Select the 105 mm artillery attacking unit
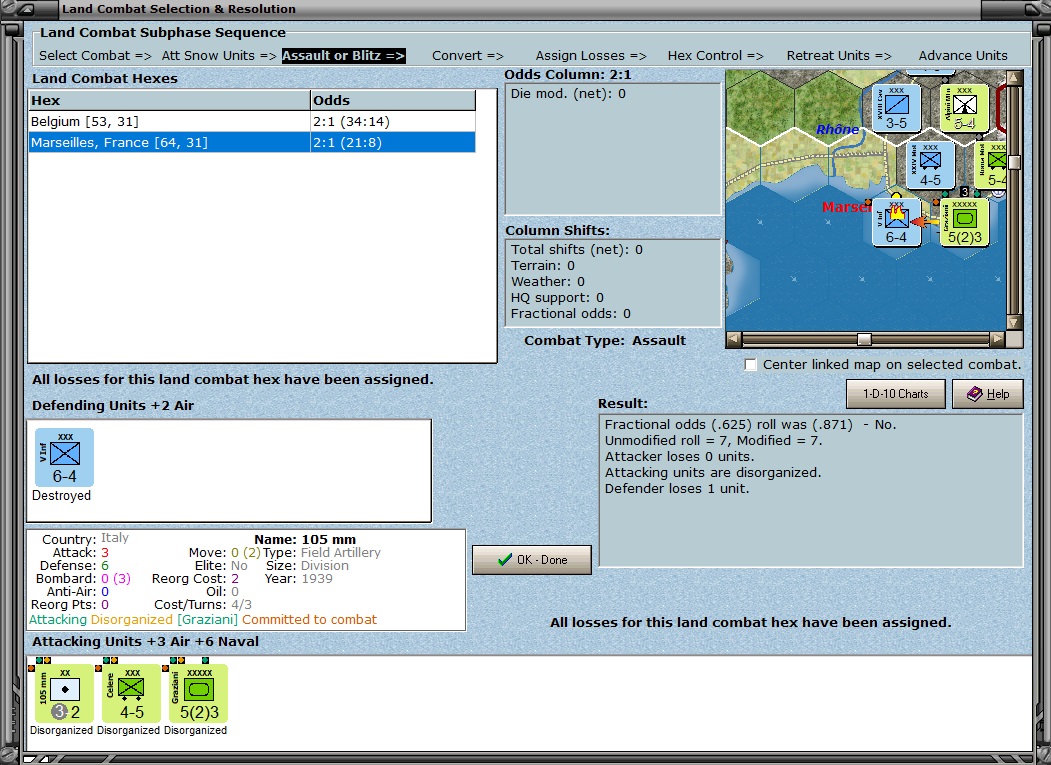Viewport: 1051px width, 765px height. pyautogui.click(x=64, y=694)
